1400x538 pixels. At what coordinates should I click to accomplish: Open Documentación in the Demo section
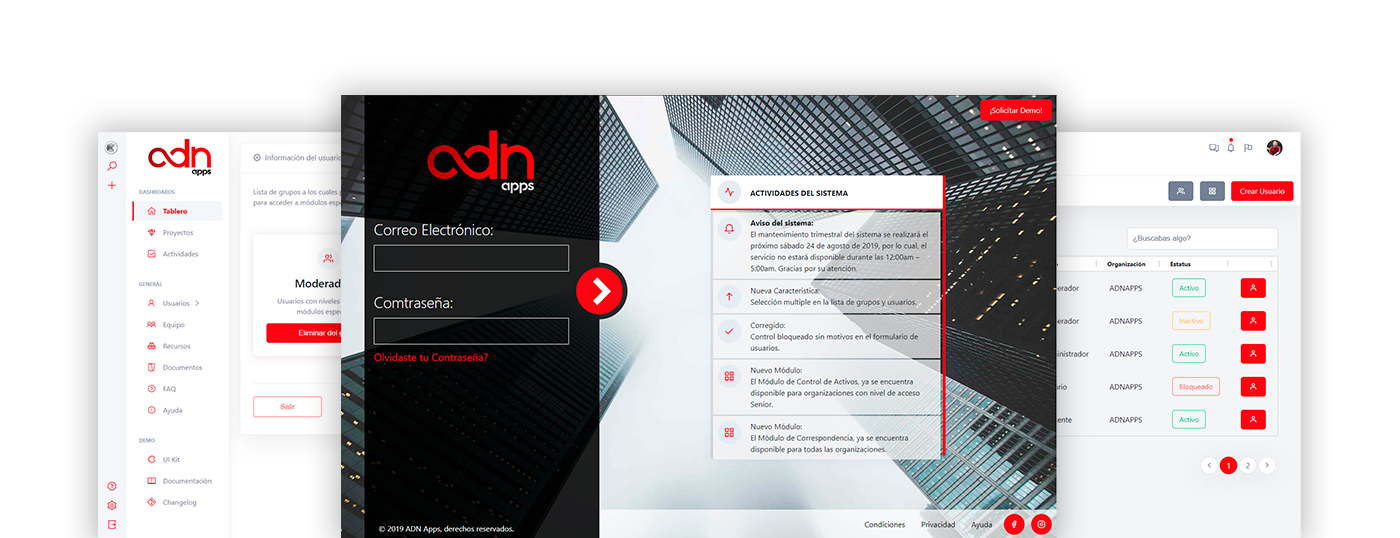tap(177, 481)
